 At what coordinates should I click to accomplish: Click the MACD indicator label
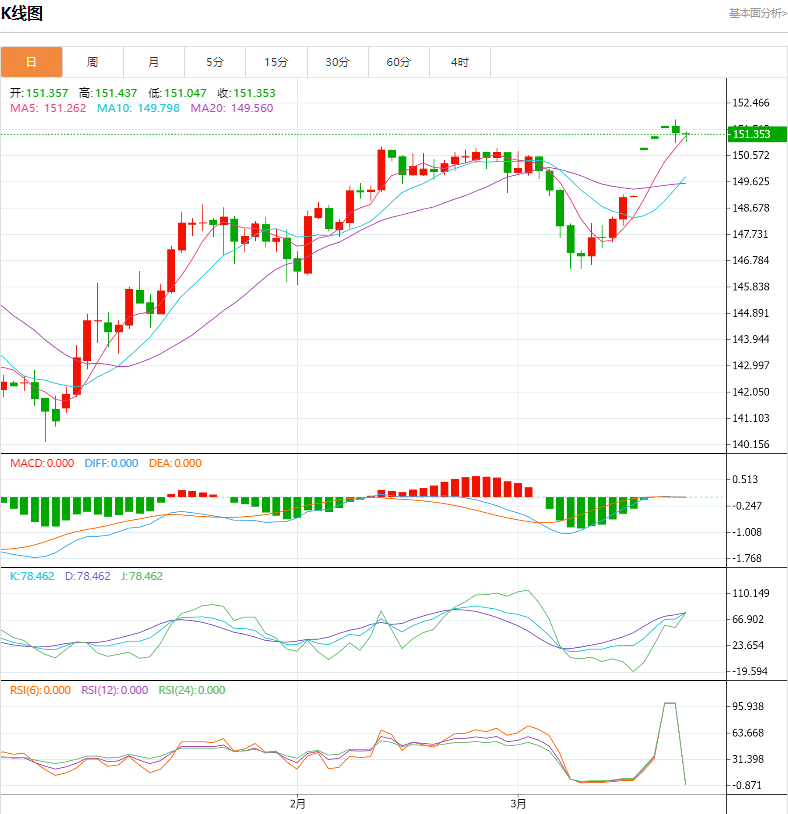[x=27, y=463]
